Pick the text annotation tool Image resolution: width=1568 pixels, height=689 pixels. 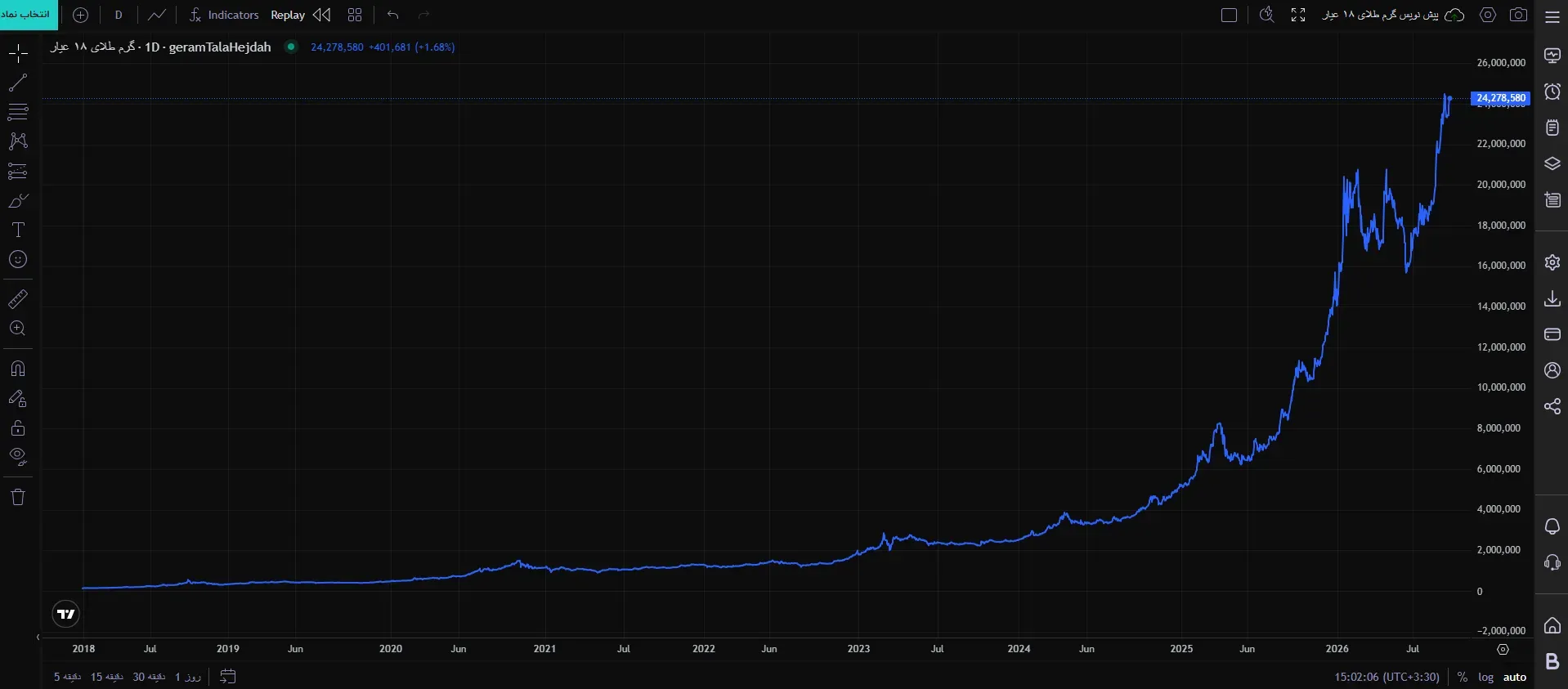click(18, 230)
